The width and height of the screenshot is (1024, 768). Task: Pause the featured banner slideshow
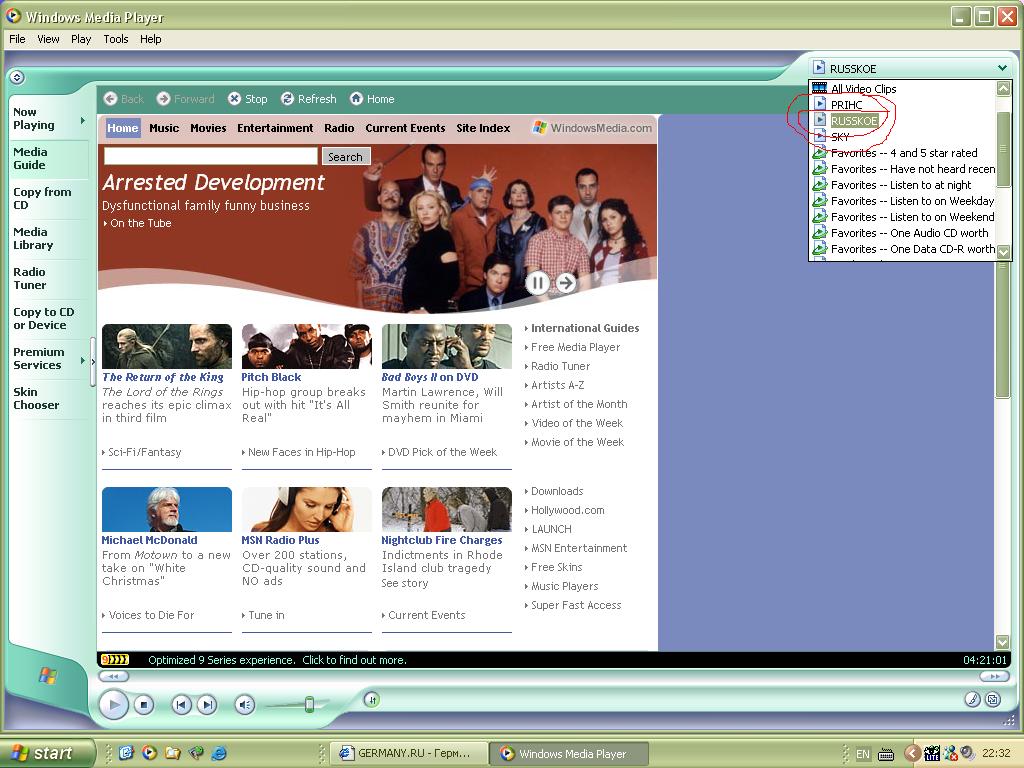pyautogui.click(x=537, y=283)
